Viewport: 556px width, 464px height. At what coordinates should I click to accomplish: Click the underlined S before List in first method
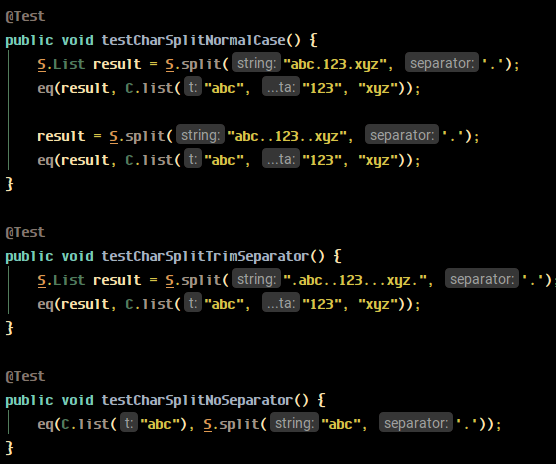[x=41, y=65]
